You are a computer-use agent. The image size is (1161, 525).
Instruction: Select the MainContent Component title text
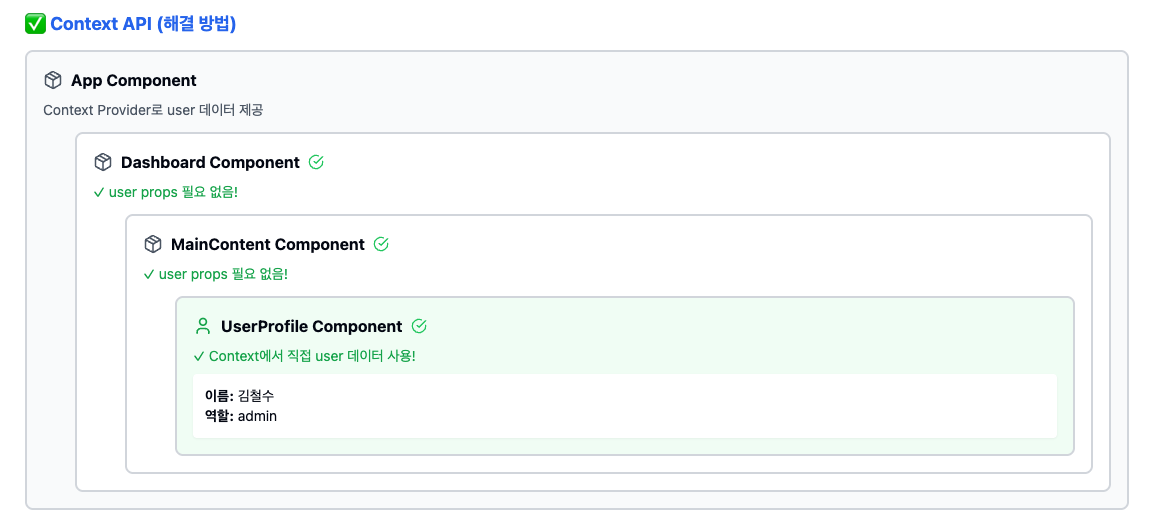[x=267, y=244]
